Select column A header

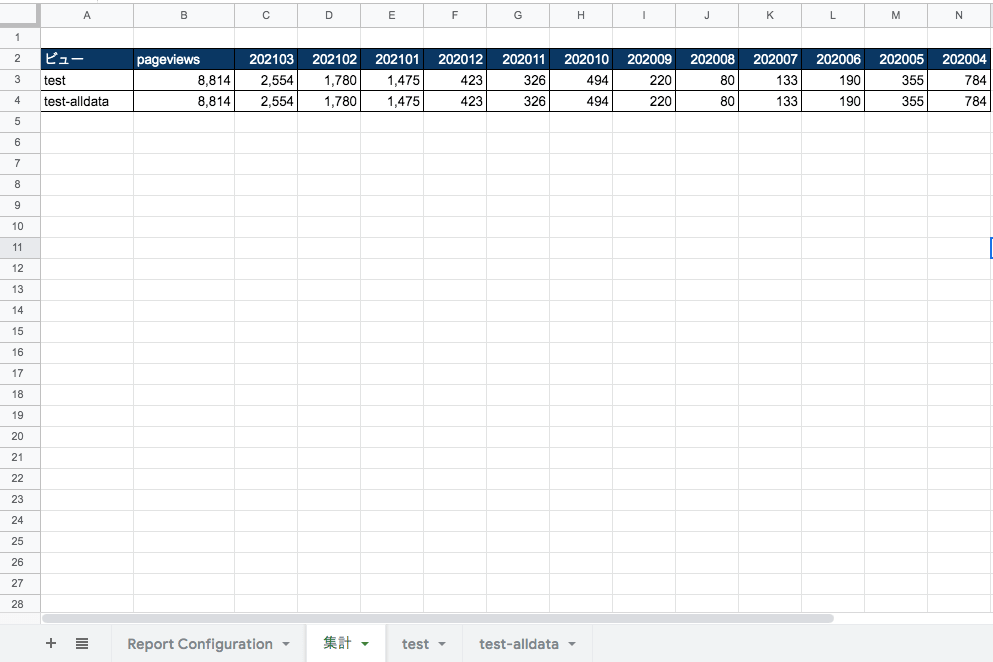tap(87, 15)
